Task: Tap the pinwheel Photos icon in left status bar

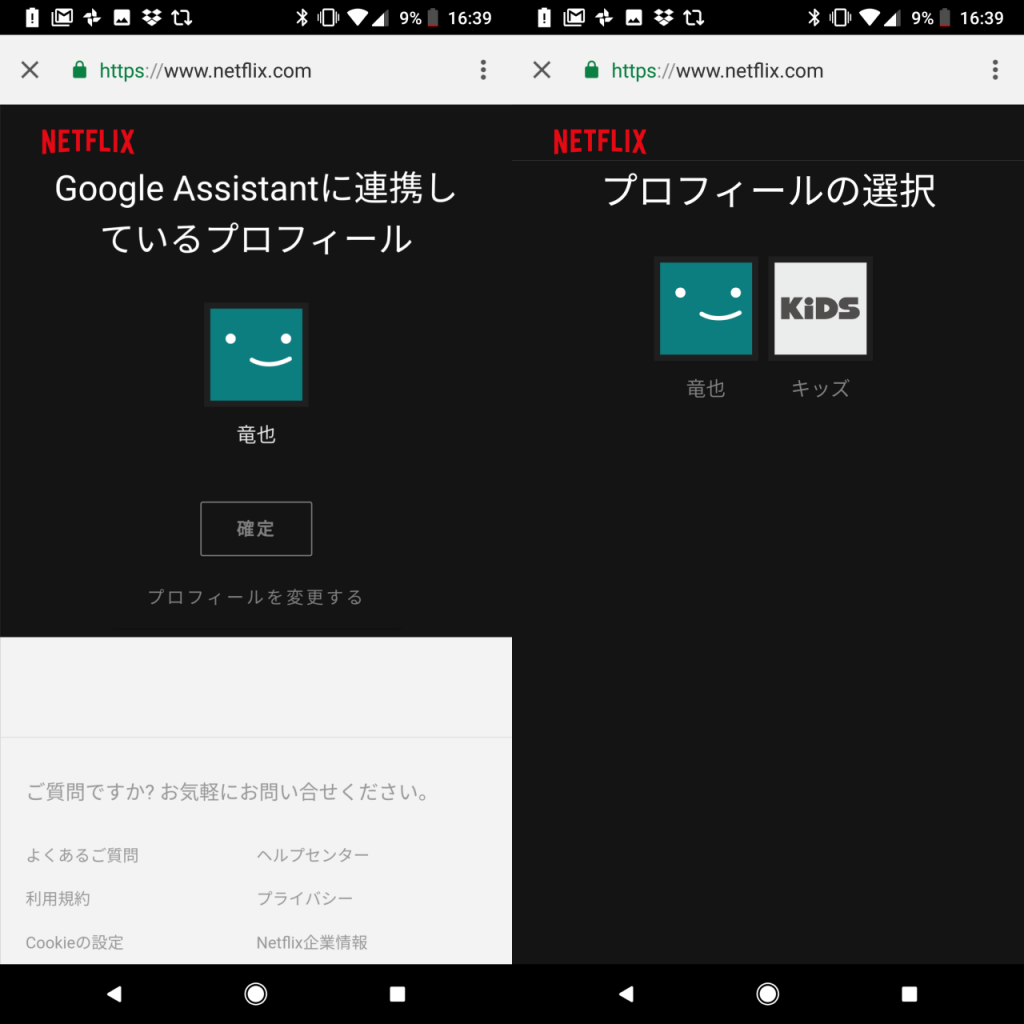Action: click(92, 17)
